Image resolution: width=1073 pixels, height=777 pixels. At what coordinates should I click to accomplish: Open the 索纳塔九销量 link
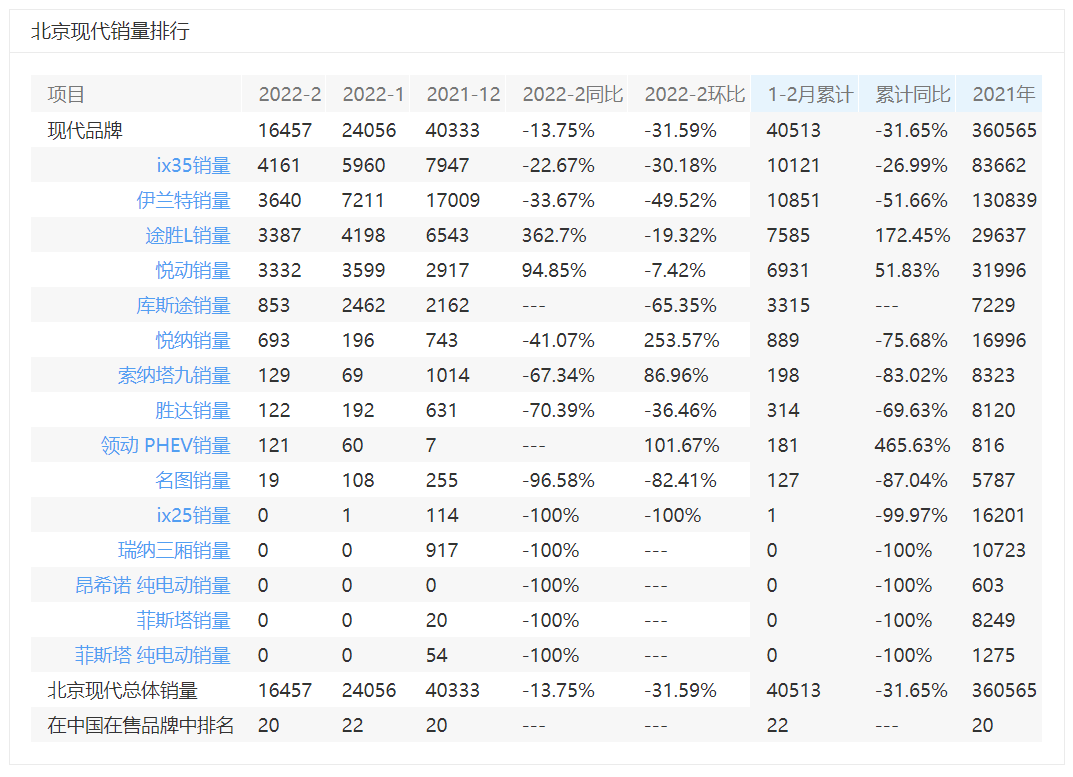(x=174, y=375)
